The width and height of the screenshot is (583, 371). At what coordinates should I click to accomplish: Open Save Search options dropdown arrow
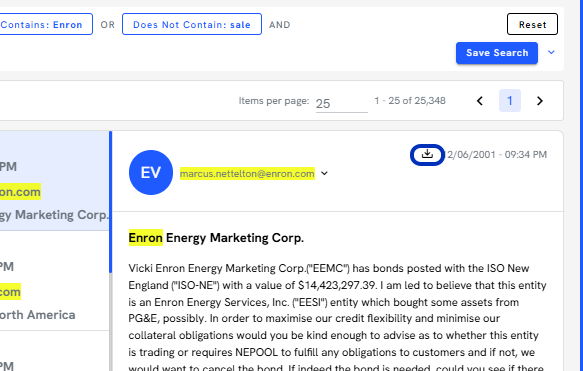[551, 52]
